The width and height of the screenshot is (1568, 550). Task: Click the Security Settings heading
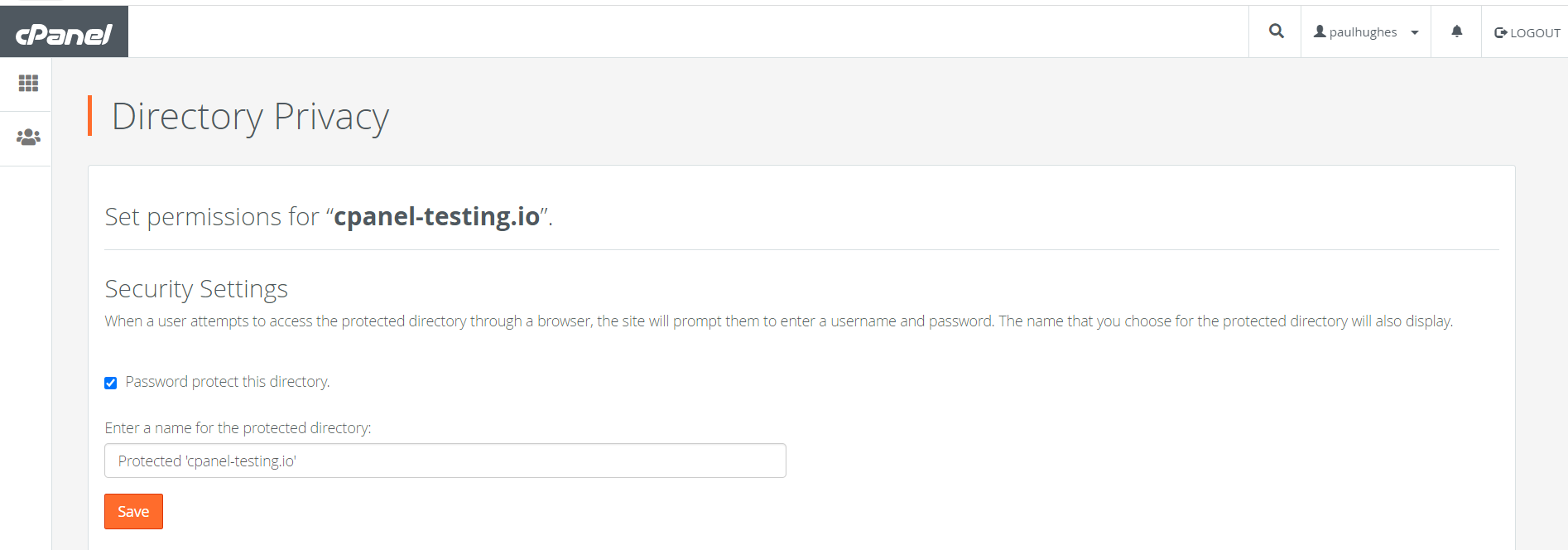point(196,289)
